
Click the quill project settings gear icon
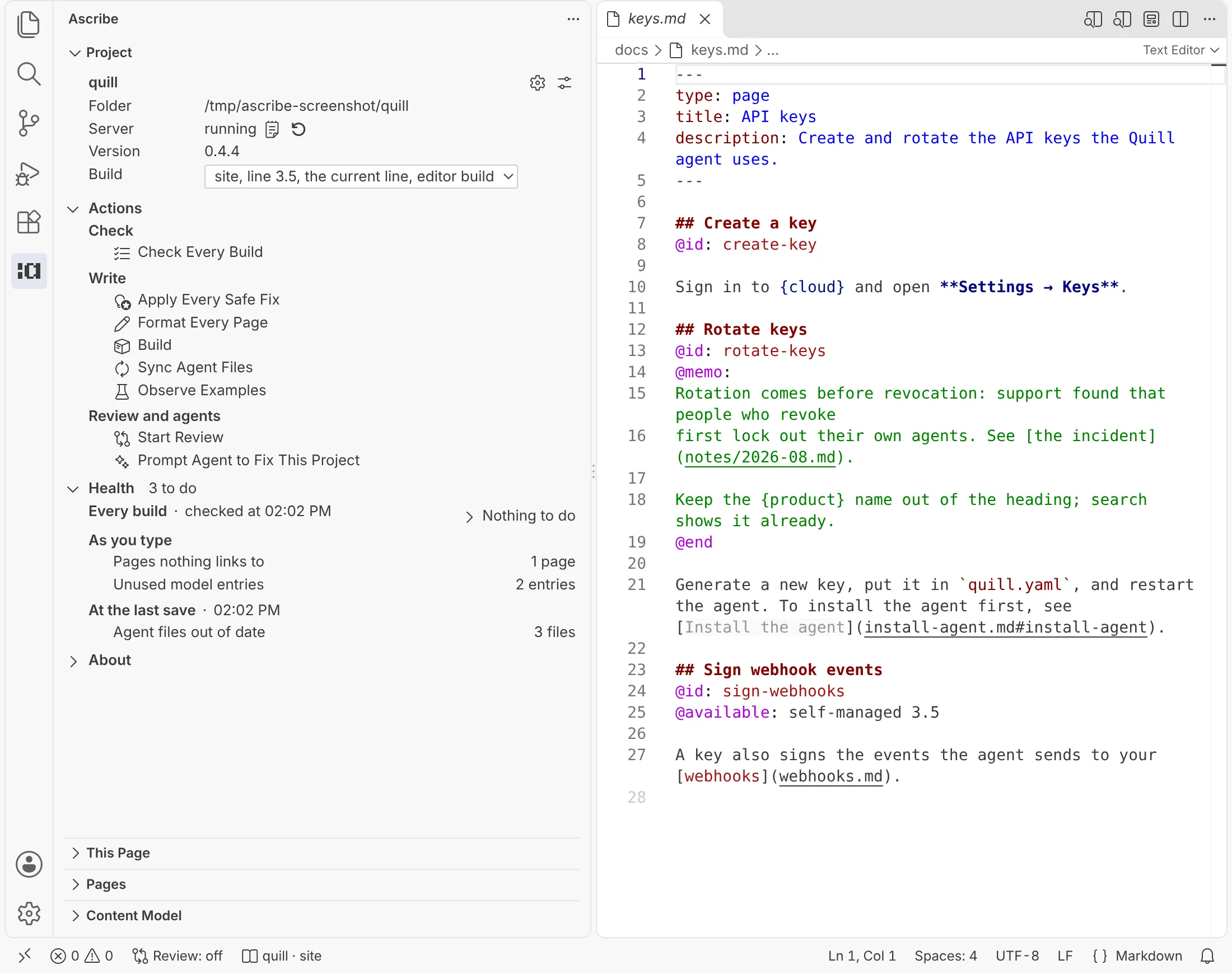537,83
